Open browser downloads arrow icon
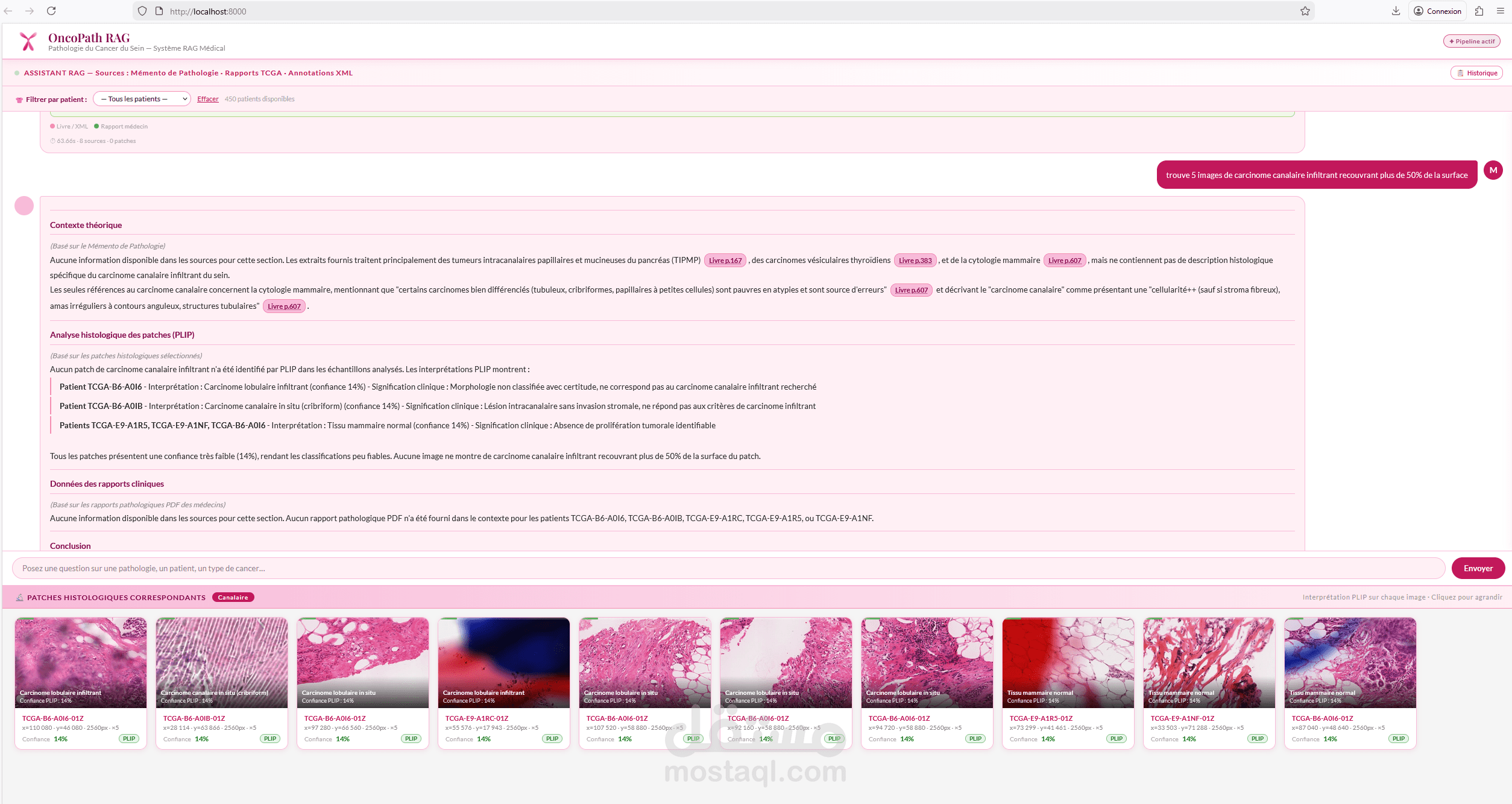Image resolution: width=1512 pixels, height=804 pixels. pyautogui.click(x=1396, y=11)
